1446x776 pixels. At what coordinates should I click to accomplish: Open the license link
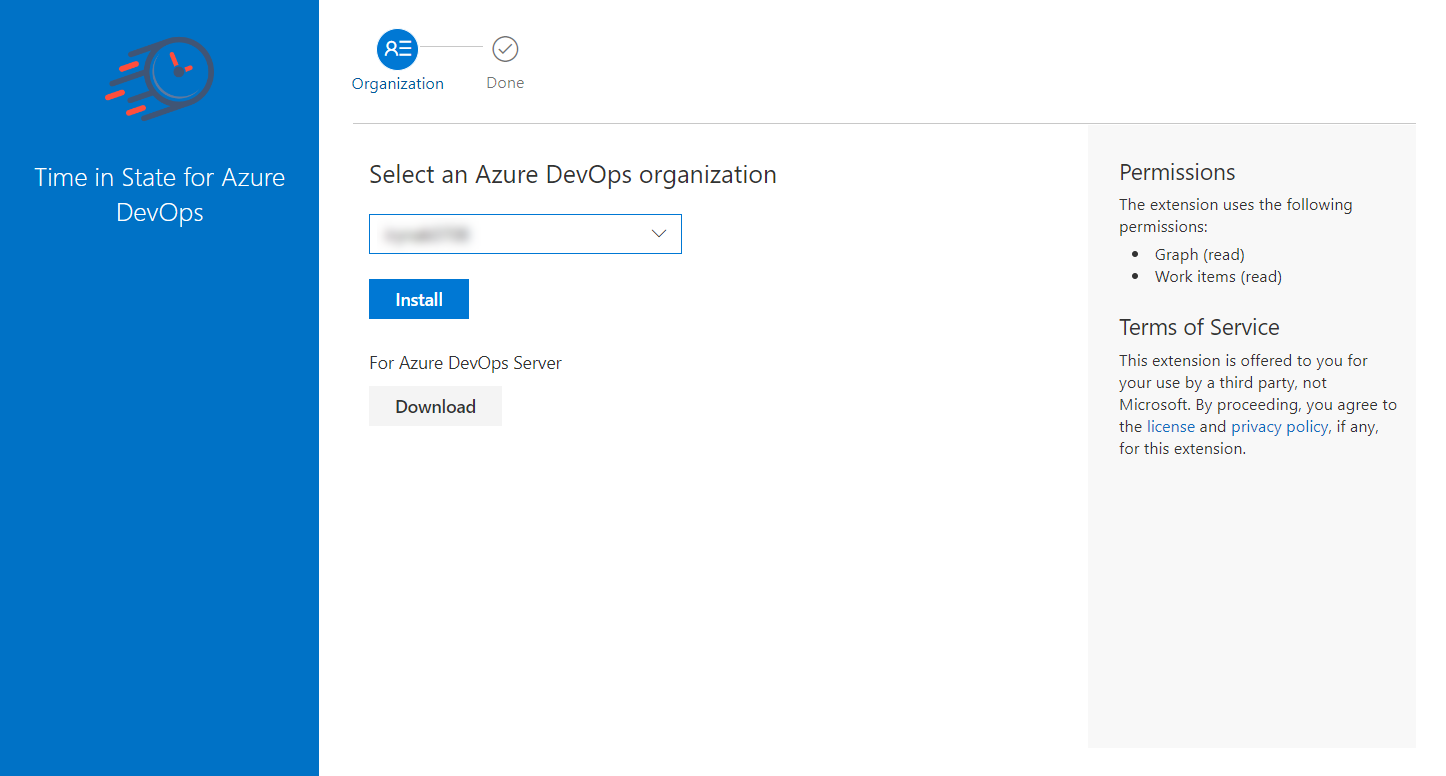pyautogui.click(x=1170, y=426)
